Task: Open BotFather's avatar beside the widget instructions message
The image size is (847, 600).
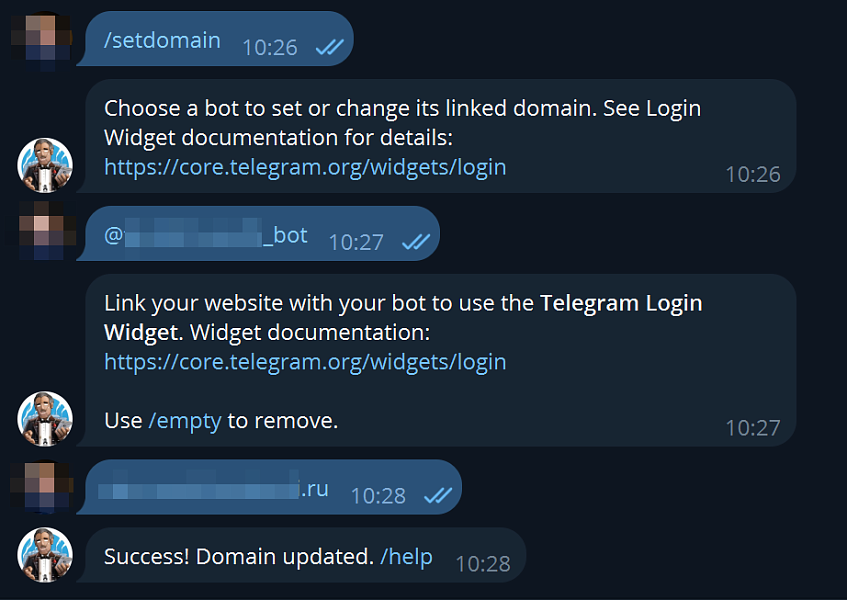Action: 44,419
